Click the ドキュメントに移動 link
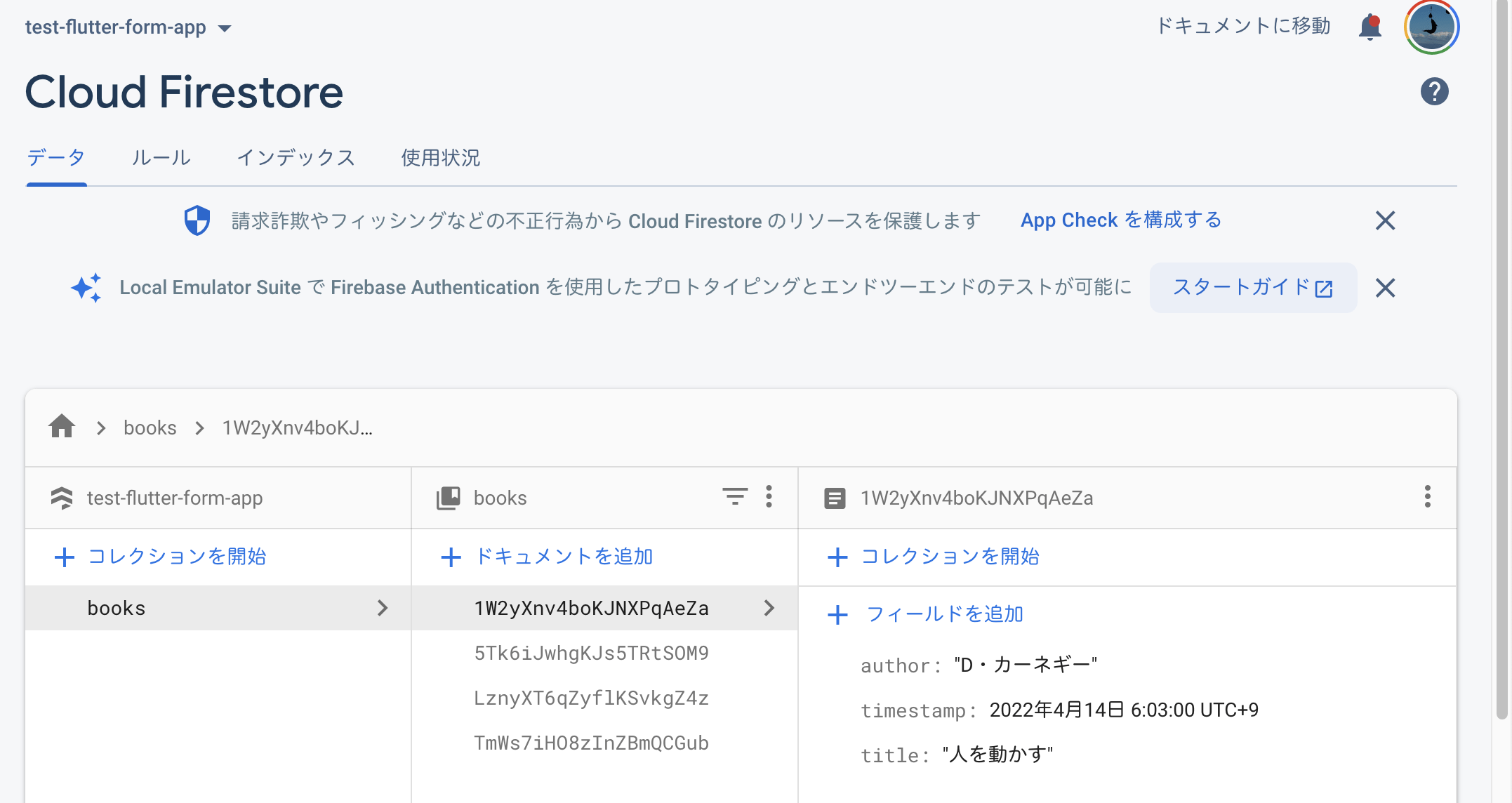The width and height of the screenshot is (1512, 803). point(1243,26)
